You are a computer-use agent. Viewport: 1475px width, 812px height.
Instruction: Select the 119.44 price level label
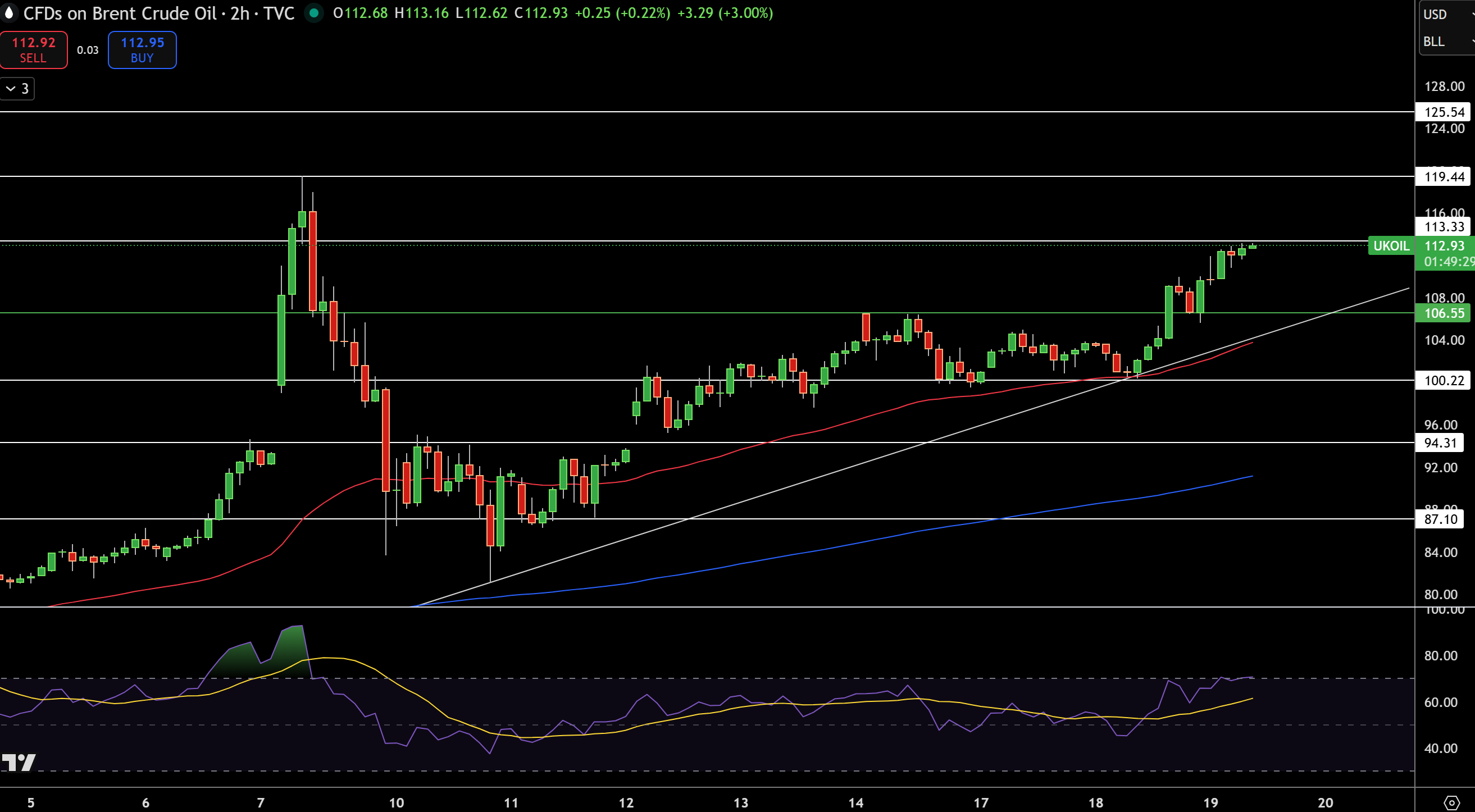click(x=1443, y=176)
